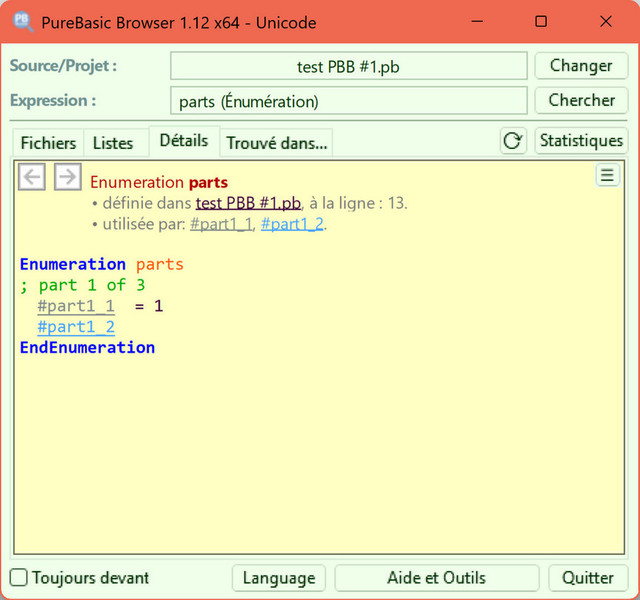
Task: Open the Statistiques button
Action: click(581, 141)
